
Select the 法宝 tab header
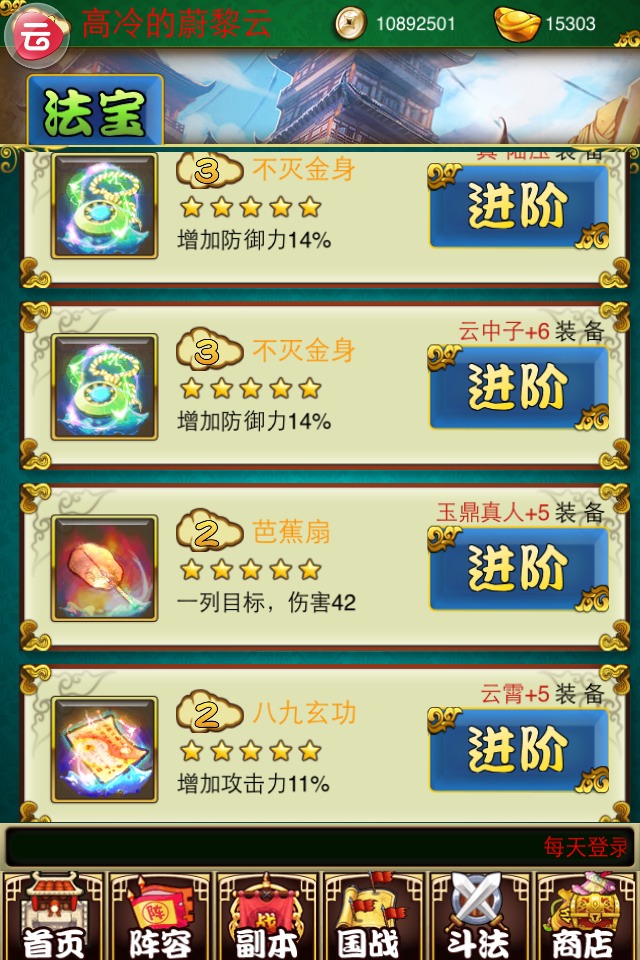point(95,111)
